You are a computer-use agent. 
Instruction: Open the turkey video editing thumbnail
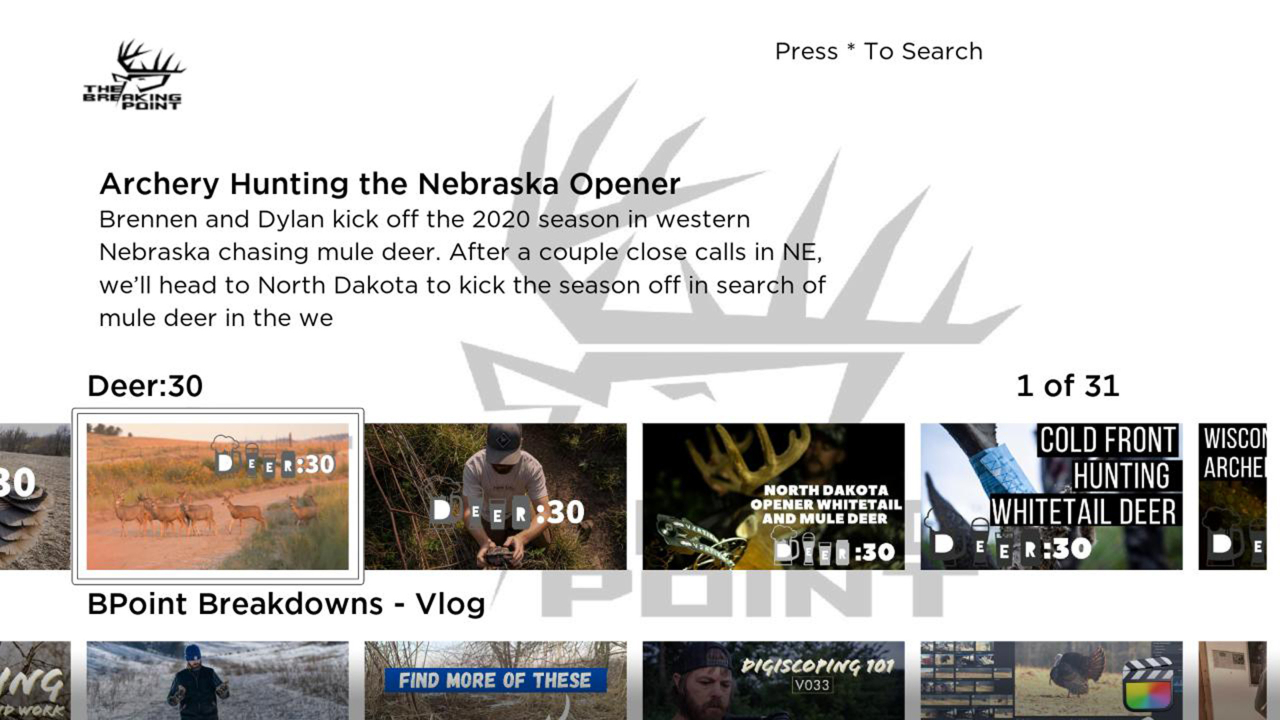click(1051, 681)
